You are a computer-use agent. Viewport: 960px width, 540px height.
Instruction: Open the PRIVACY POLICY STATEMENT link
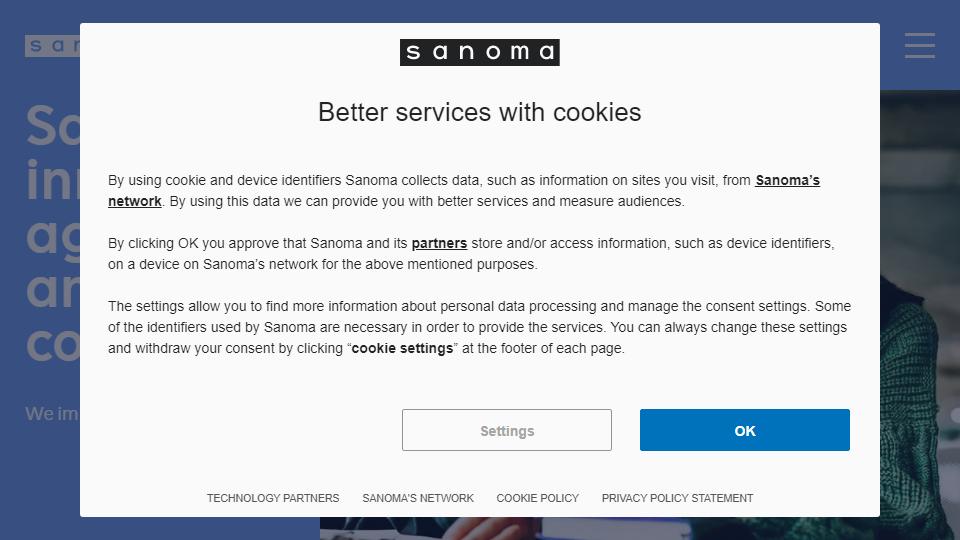(677, 498)
